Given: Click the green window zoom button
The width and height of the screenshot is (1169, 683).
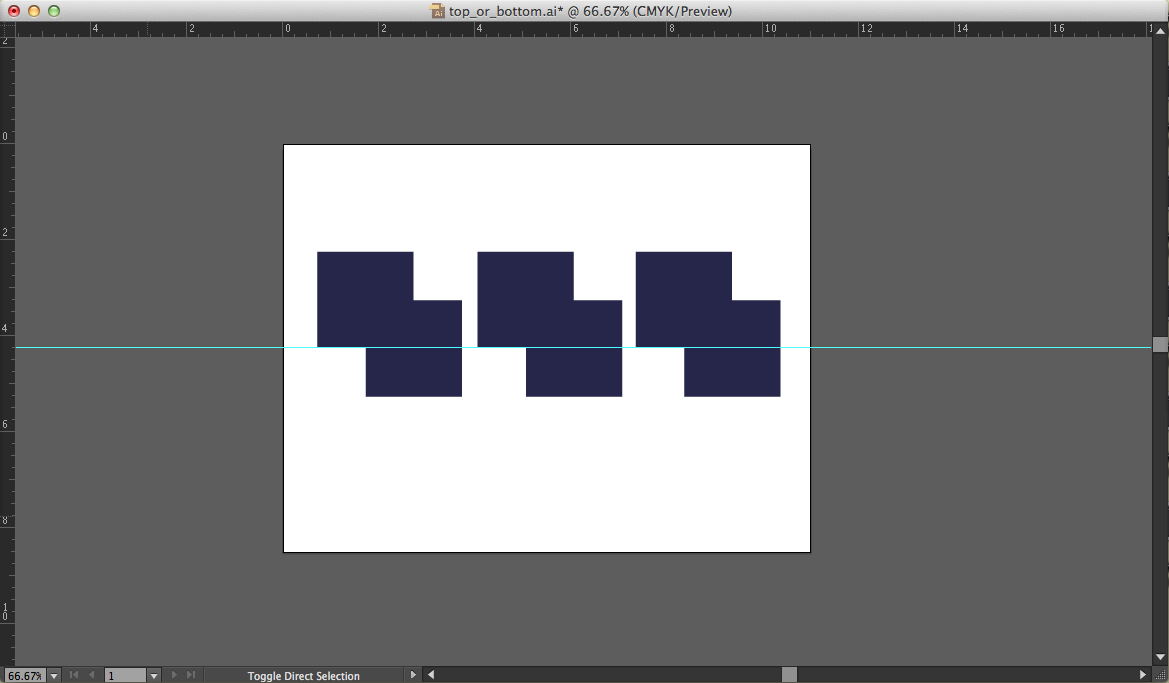Looking at the screenshot, I should (54, 11).
